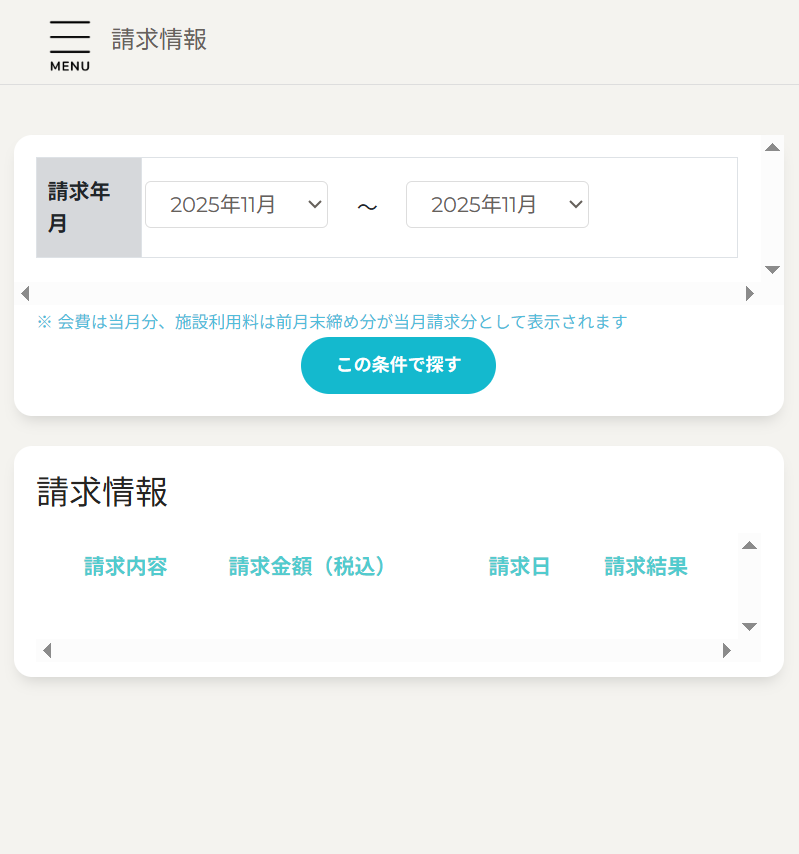799x854 pixels.
Task: Click down arrow of search panel scrollbar
Action: tap(772, 270)
